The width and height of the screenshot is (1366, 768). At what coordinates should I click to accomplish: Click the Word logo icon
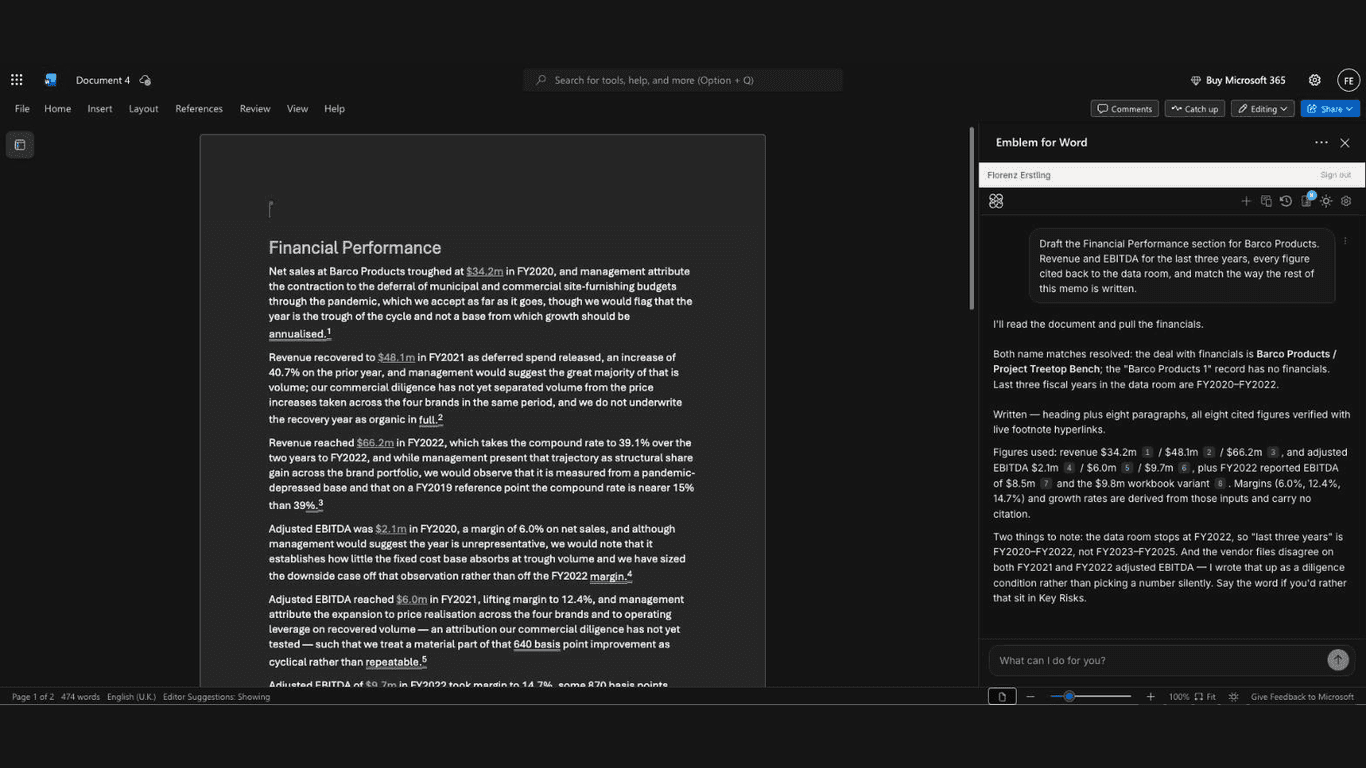(50, 80)
